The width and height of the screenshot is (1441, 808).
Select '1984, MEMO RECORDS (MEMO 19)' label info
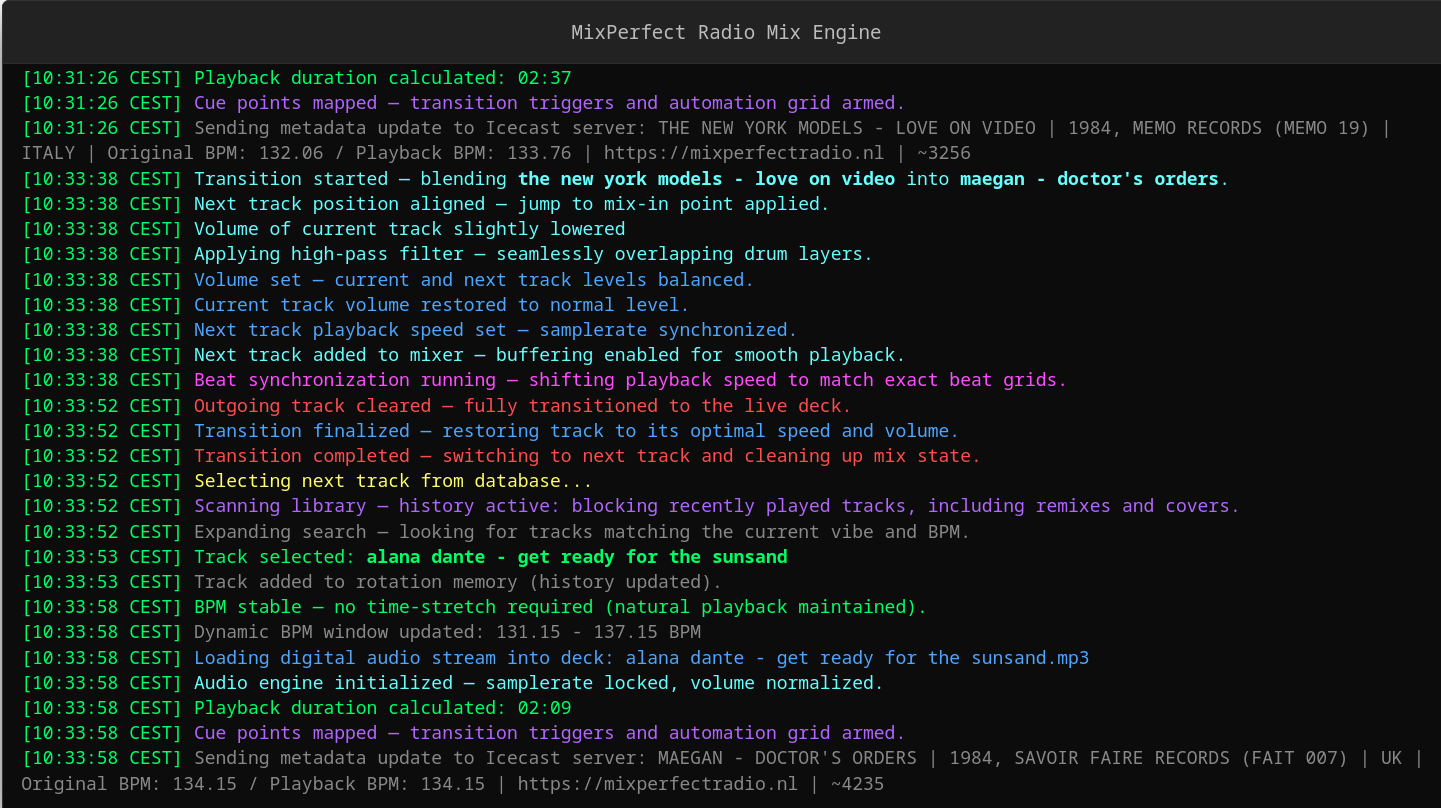tap(1220, 128)
